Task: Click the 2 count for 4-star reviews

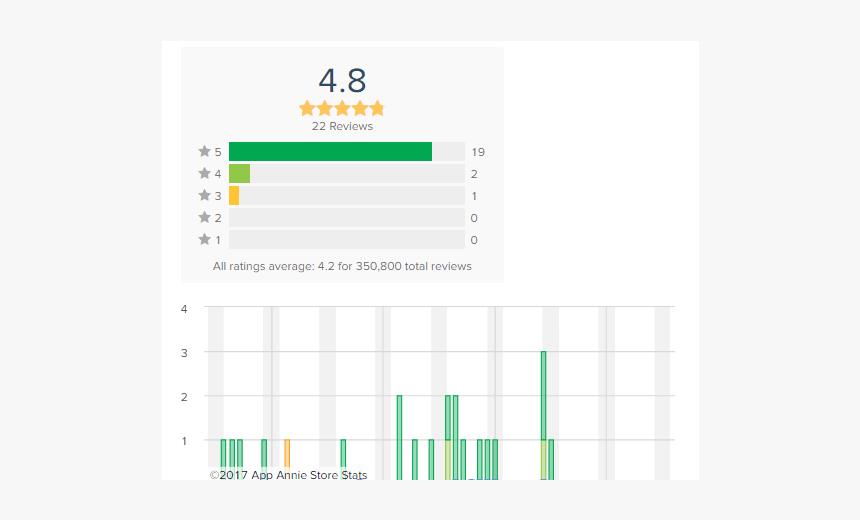Action: [475, 174]
